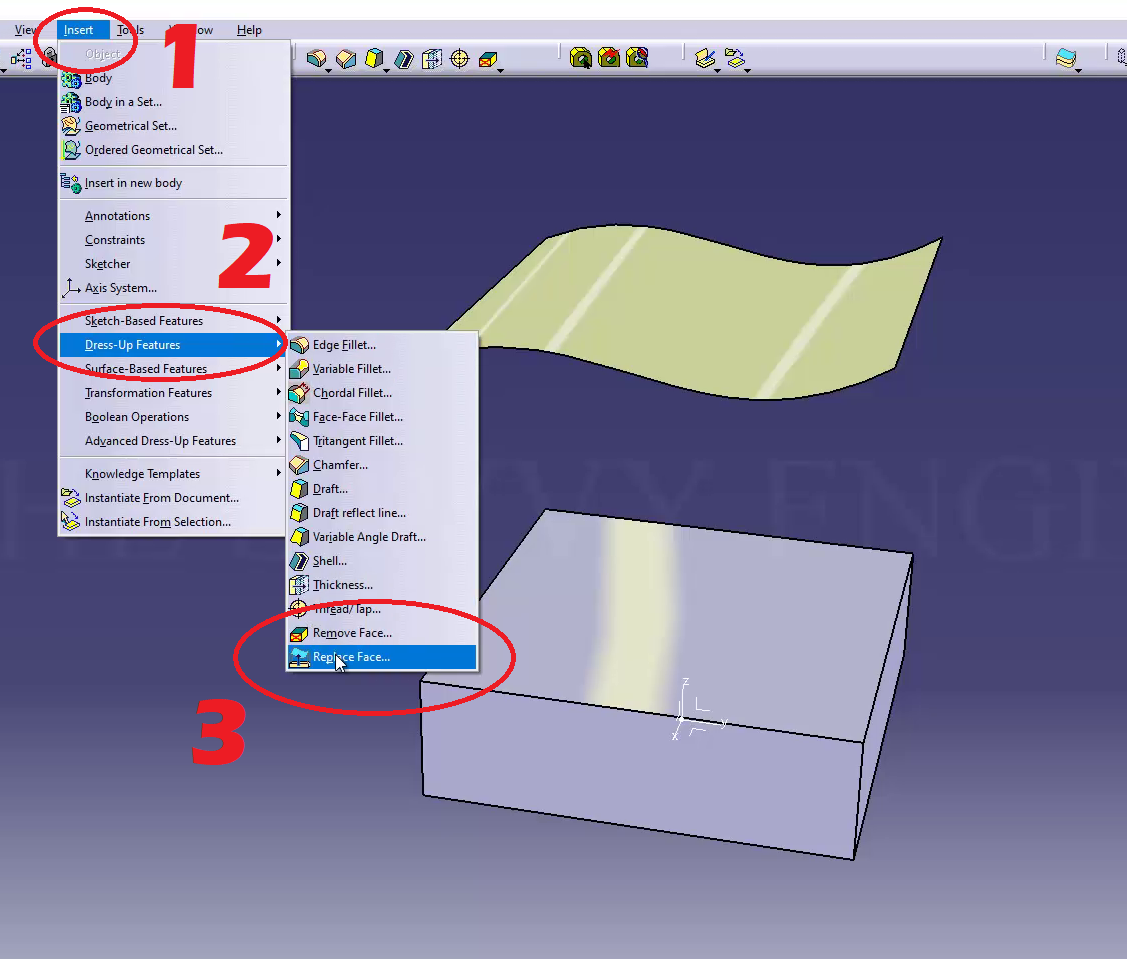Click the Thread/Tap toolbar icon

click(x=460, y=59)
